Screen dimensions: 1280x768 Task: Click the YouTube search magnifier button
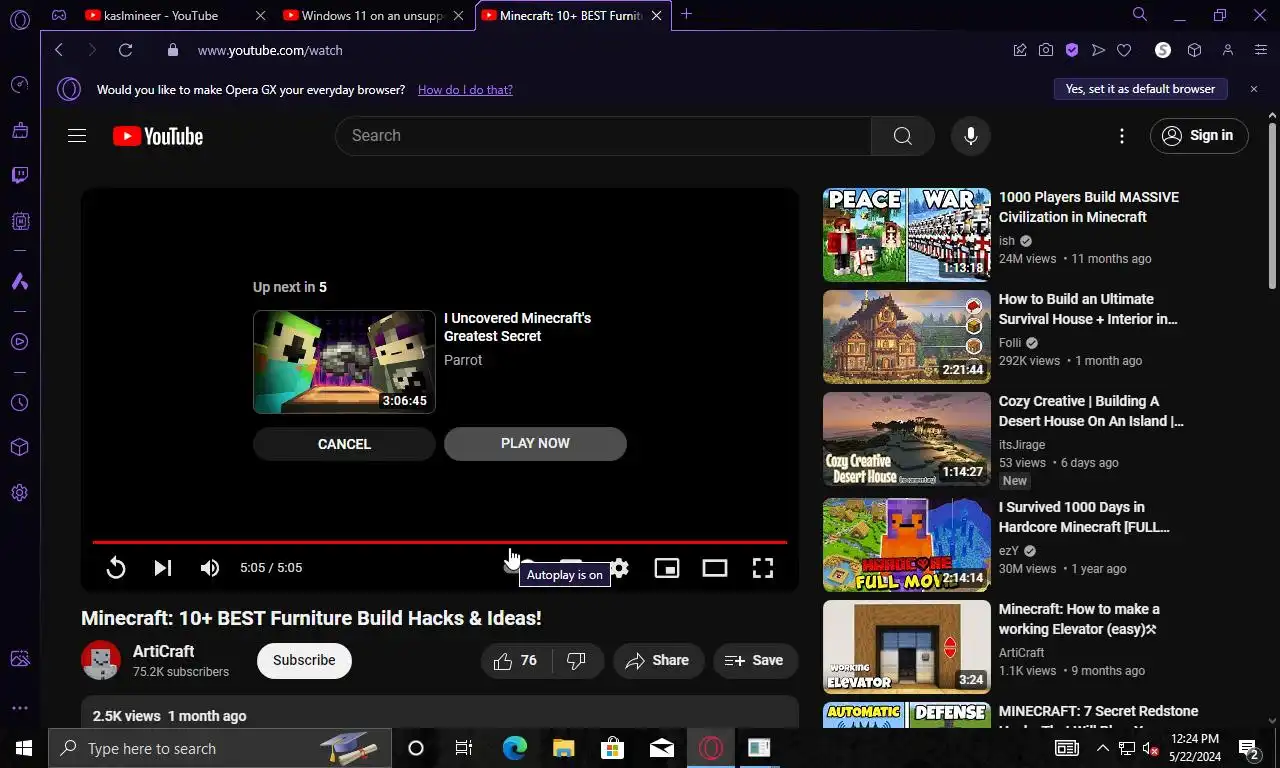click(x=903, y=136)
